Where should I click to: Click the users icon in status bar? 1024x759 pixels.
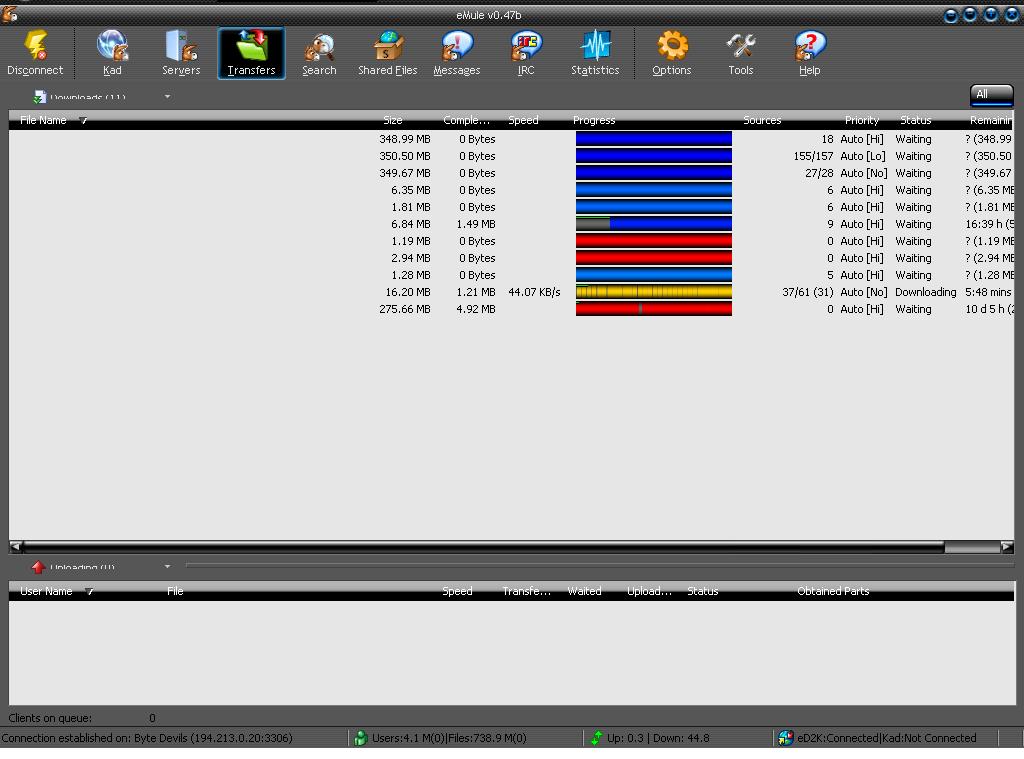[360, 738]
